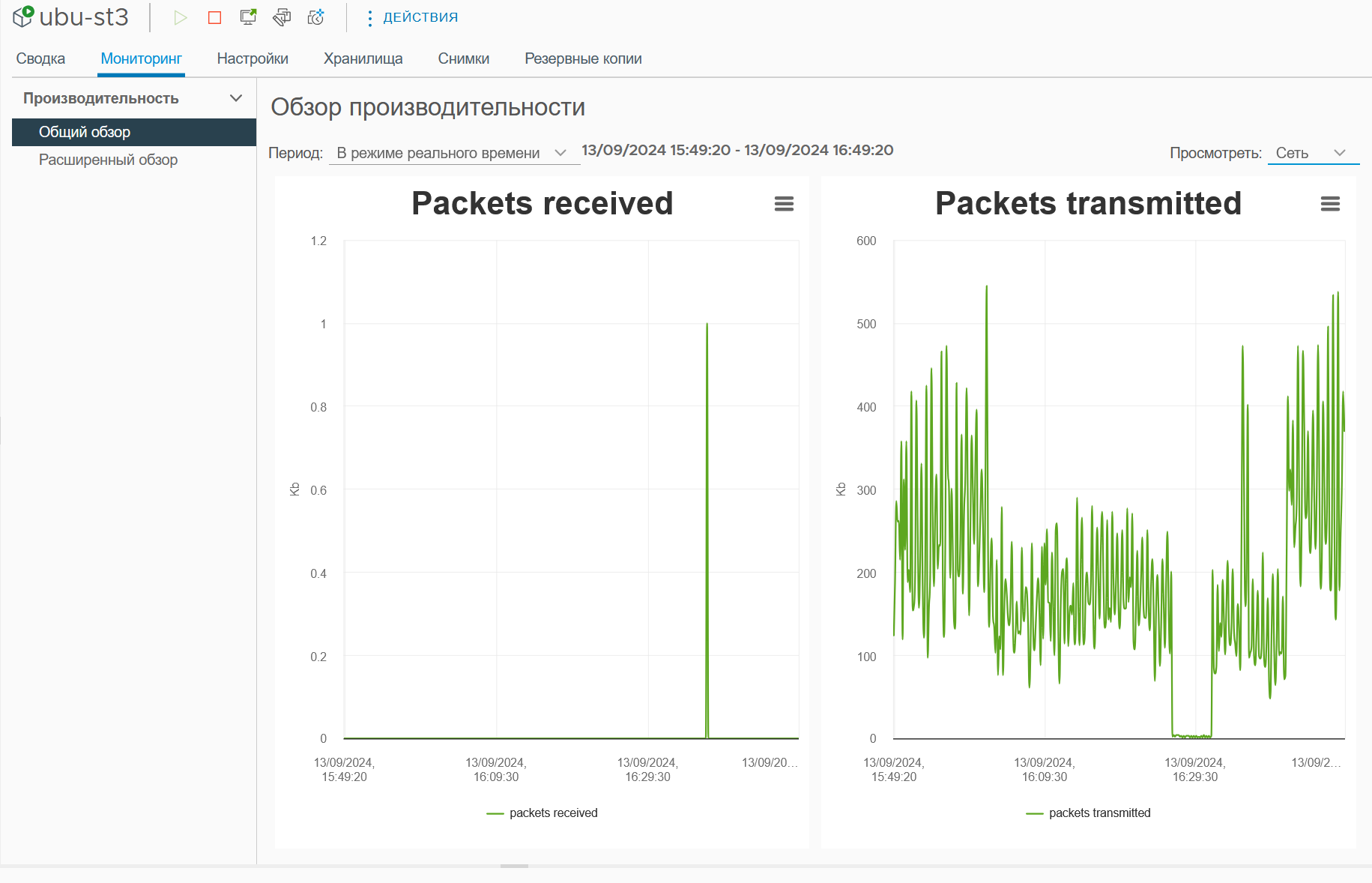
Task: Switch to the Резервные копии tab
Action: pos(583,58)
